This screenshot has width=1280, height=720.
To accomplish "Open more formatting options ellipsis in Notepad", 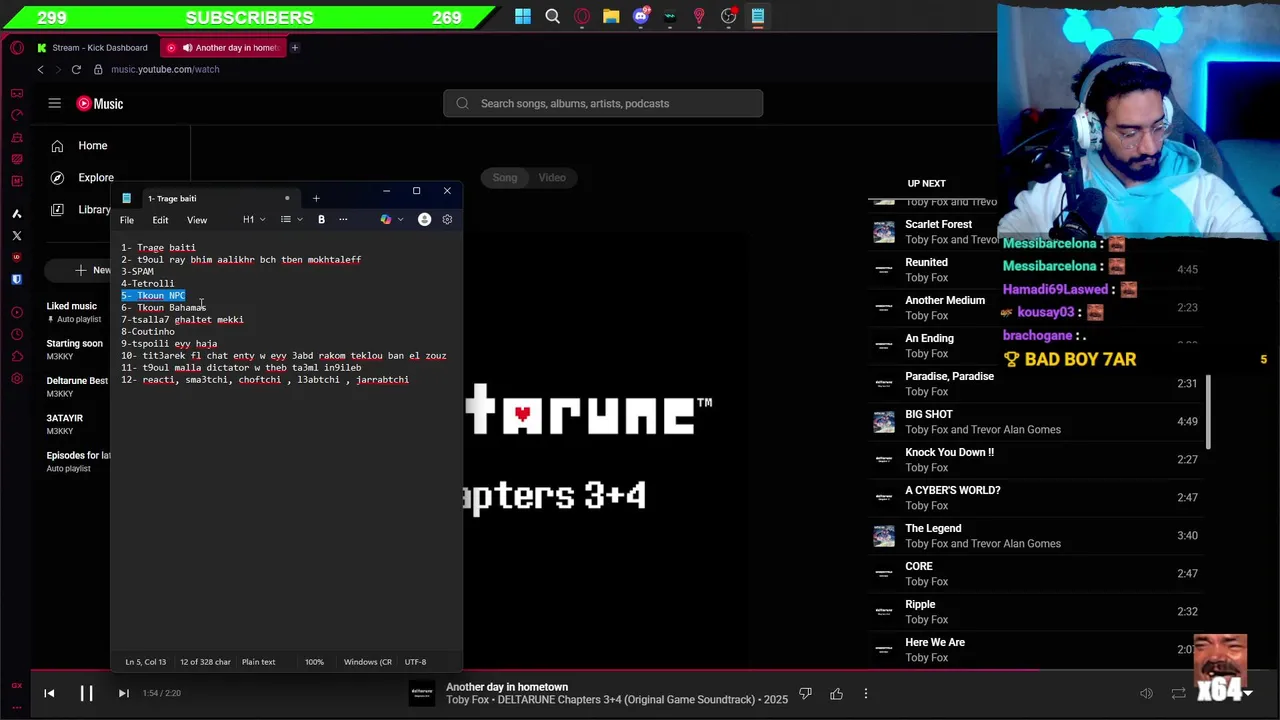I will (x=343, y=220).
